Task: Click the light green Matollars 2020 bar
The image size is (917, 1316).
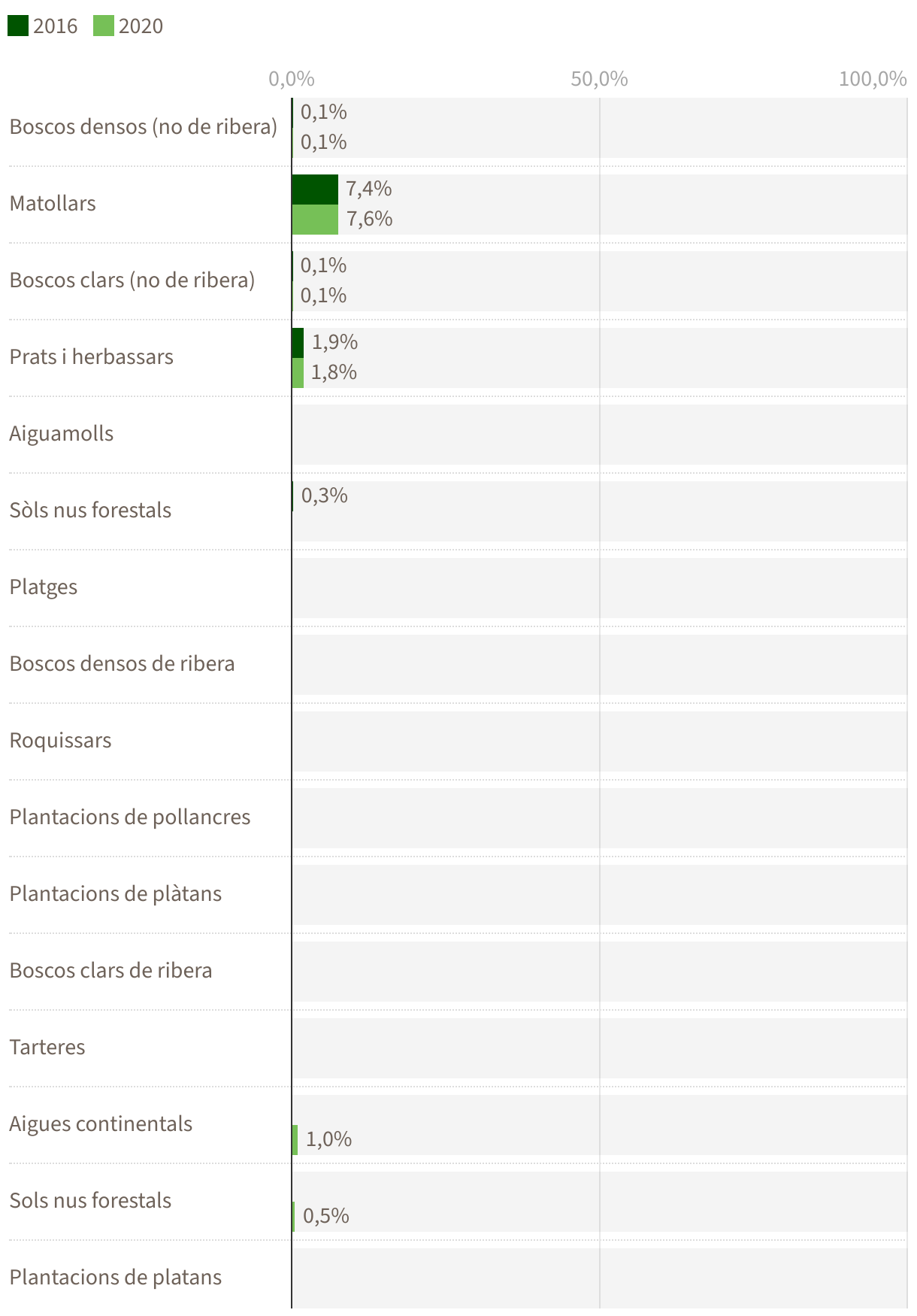Action: click(315, 220)
